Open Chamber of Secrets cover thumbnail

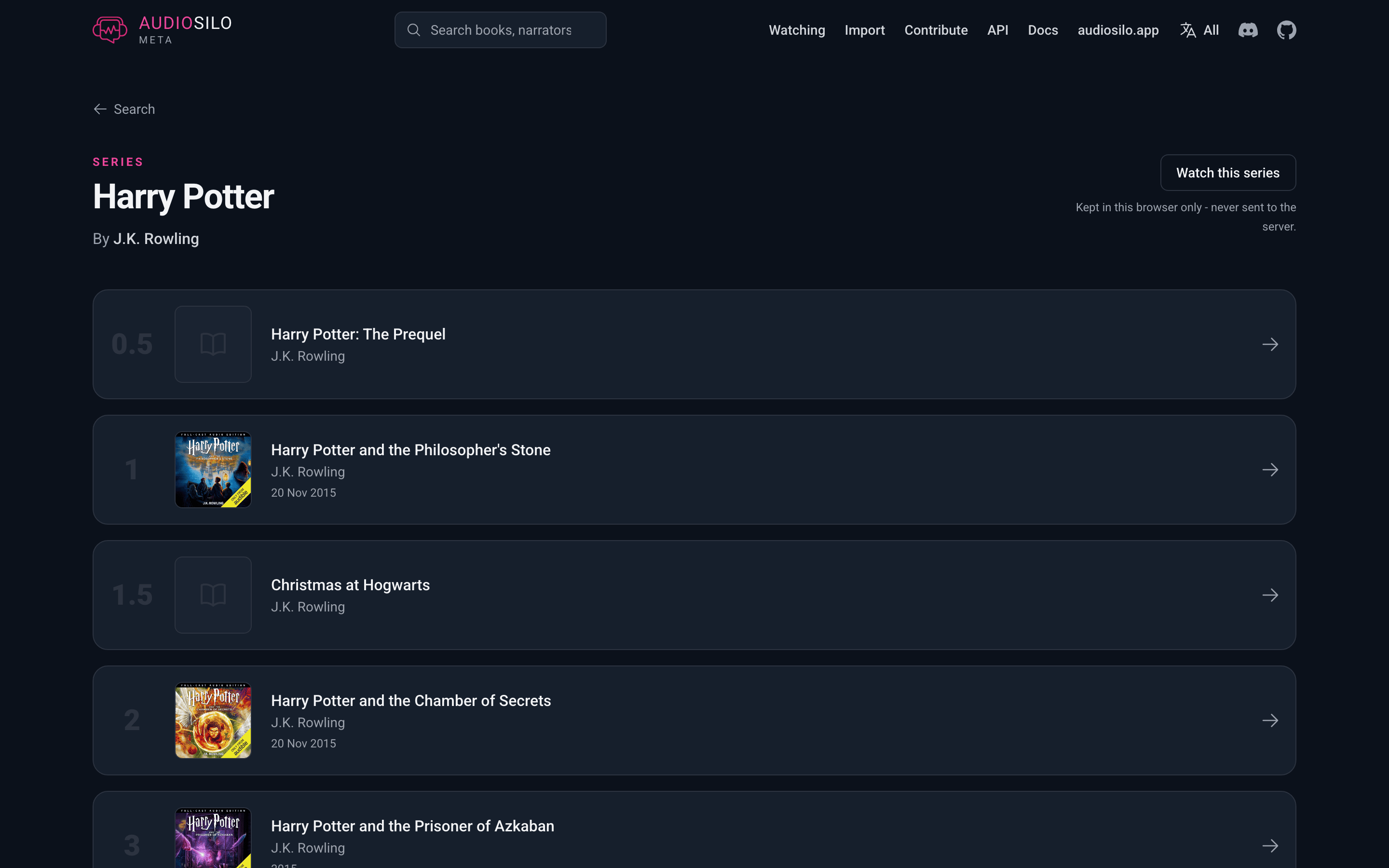(x=213, y=720)
